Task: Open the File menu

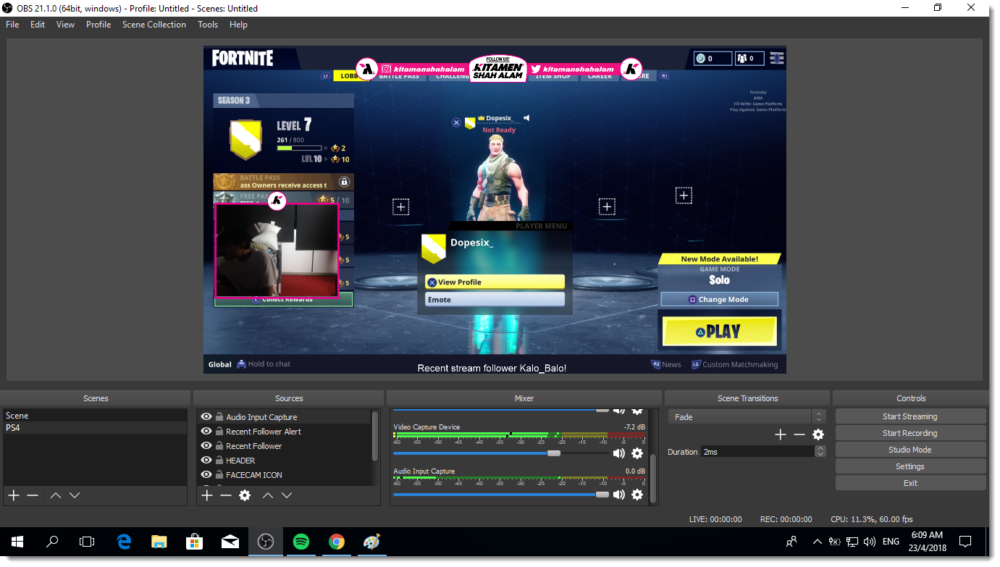Action: point(12,25)
